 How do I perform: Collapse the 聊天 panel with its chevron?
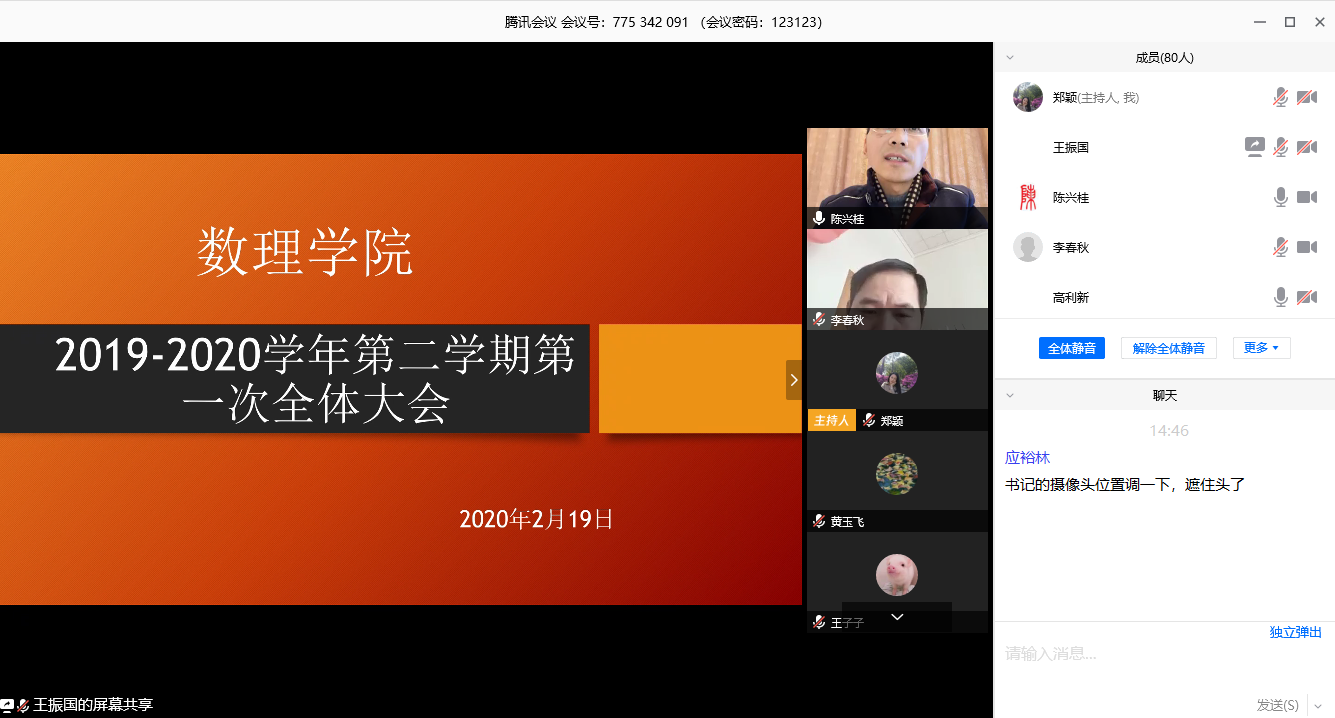[x=1010, y=395]
